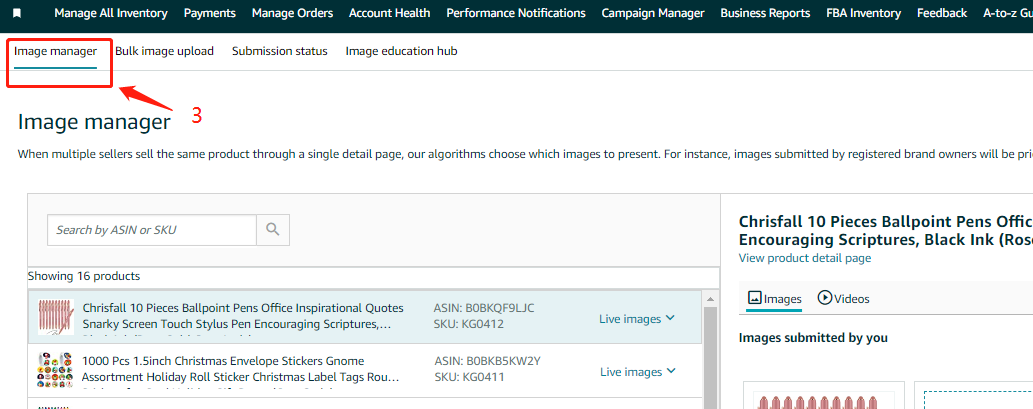Open Image education hub tab
The height and width of the screenshot is (409, 1033).
[401, 51]
